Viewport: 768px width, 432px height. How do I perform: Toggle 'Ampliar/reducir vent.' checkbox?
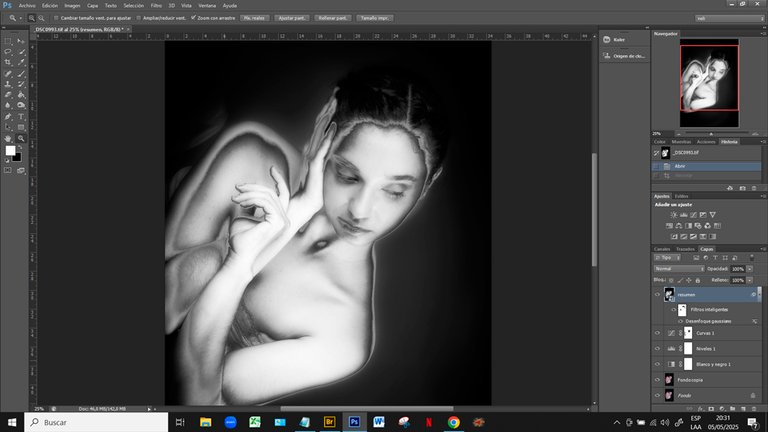tap(139, 18)
